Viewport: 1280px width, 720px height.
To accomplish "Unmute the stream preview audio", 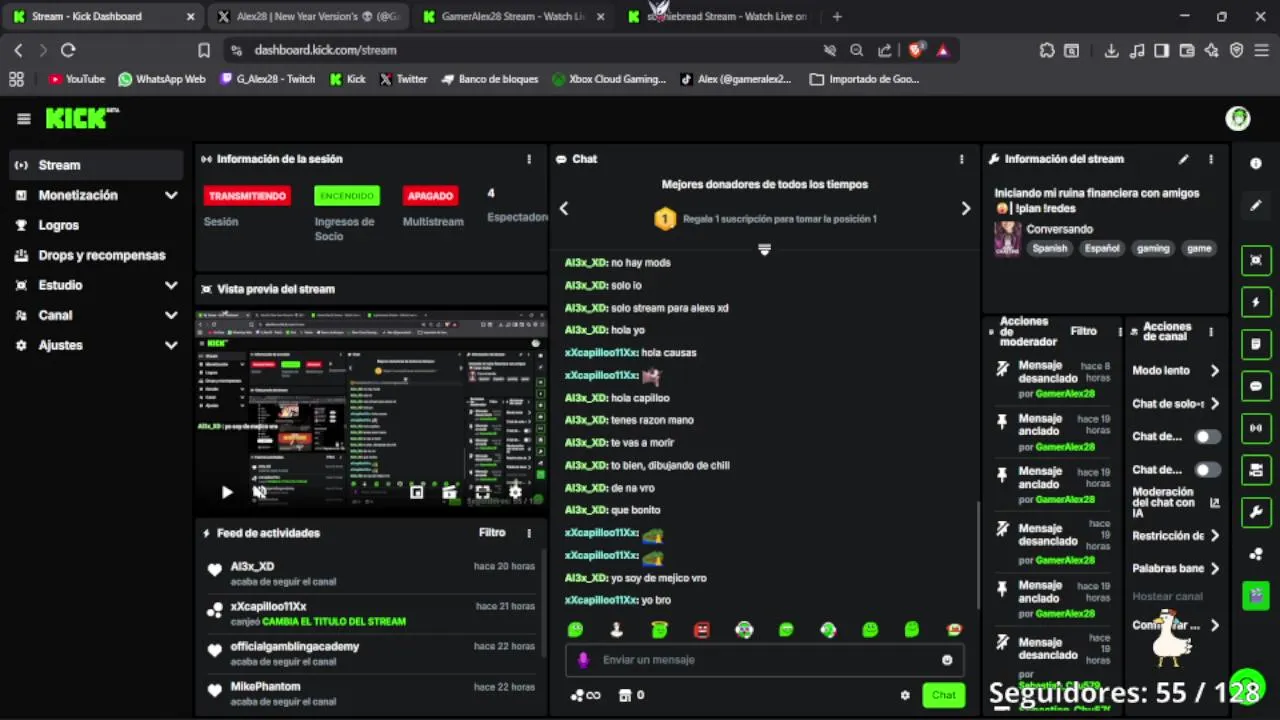I will [x=259, y=492].
